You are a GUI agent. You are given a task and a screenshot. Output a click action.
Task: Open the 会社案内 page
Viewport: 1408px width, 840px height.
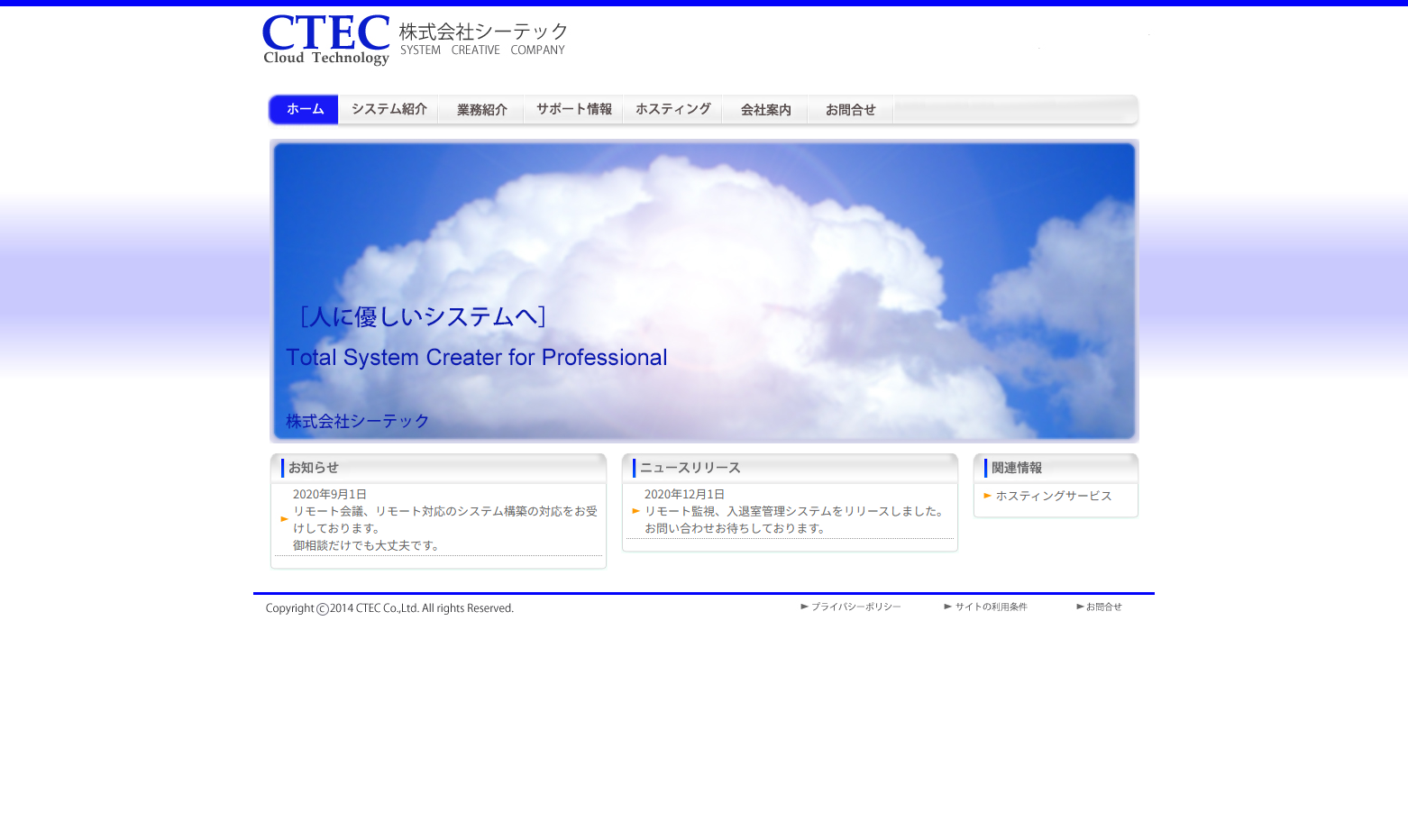point(764,109)
